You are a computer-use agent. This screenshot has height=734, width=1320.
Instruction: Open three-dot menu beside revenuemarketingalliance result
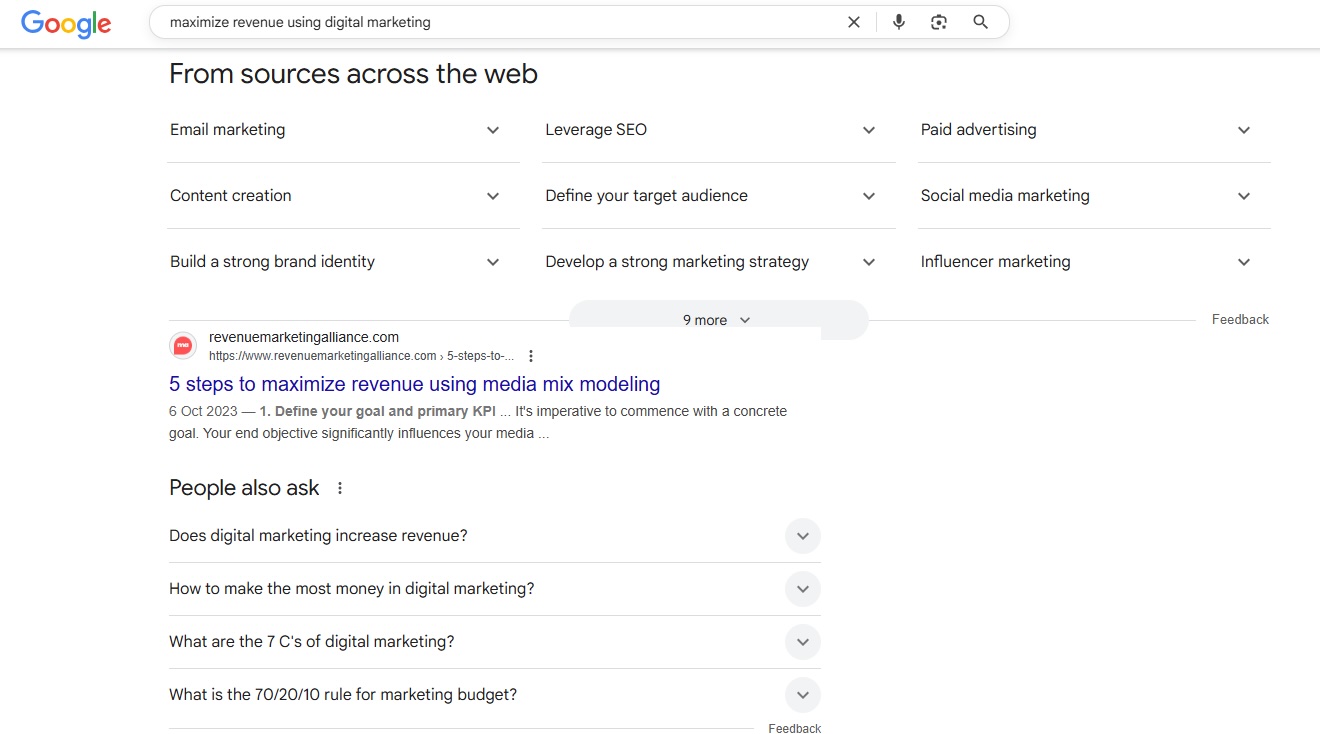tap(531, 356)
